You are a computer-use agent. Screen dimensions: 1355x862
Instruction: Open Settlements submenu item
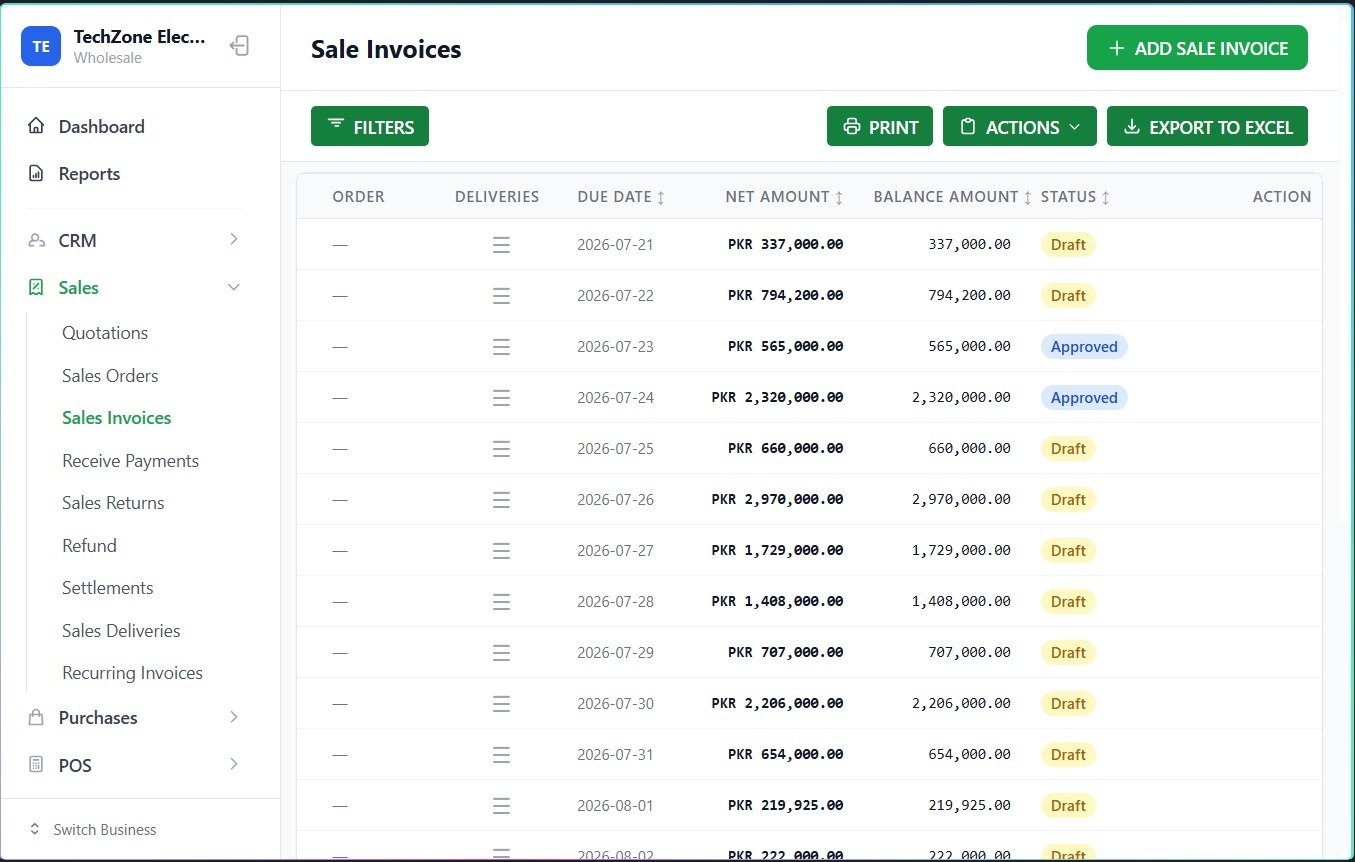(x=107, y=588)
